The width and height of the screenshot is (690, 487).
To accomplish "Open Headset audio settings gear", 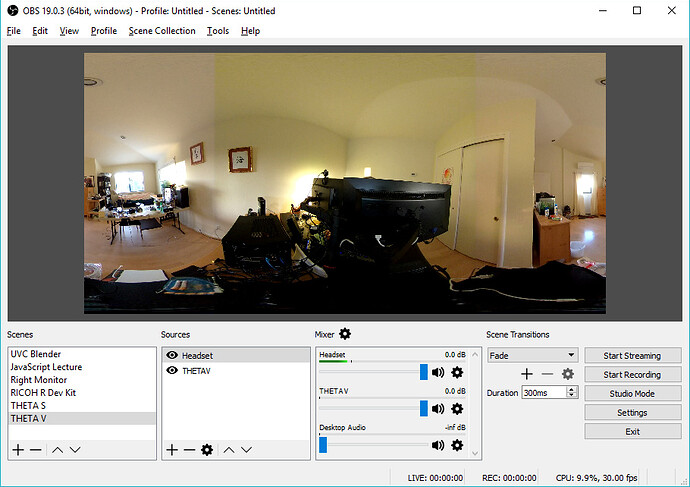I will coord(457,373).
